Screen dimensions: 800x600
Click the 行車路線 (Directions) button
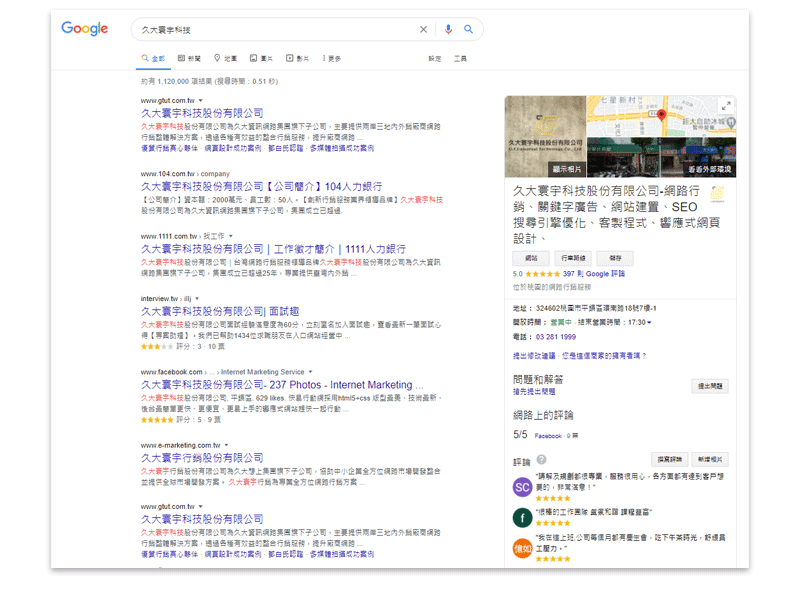[573, 258]
